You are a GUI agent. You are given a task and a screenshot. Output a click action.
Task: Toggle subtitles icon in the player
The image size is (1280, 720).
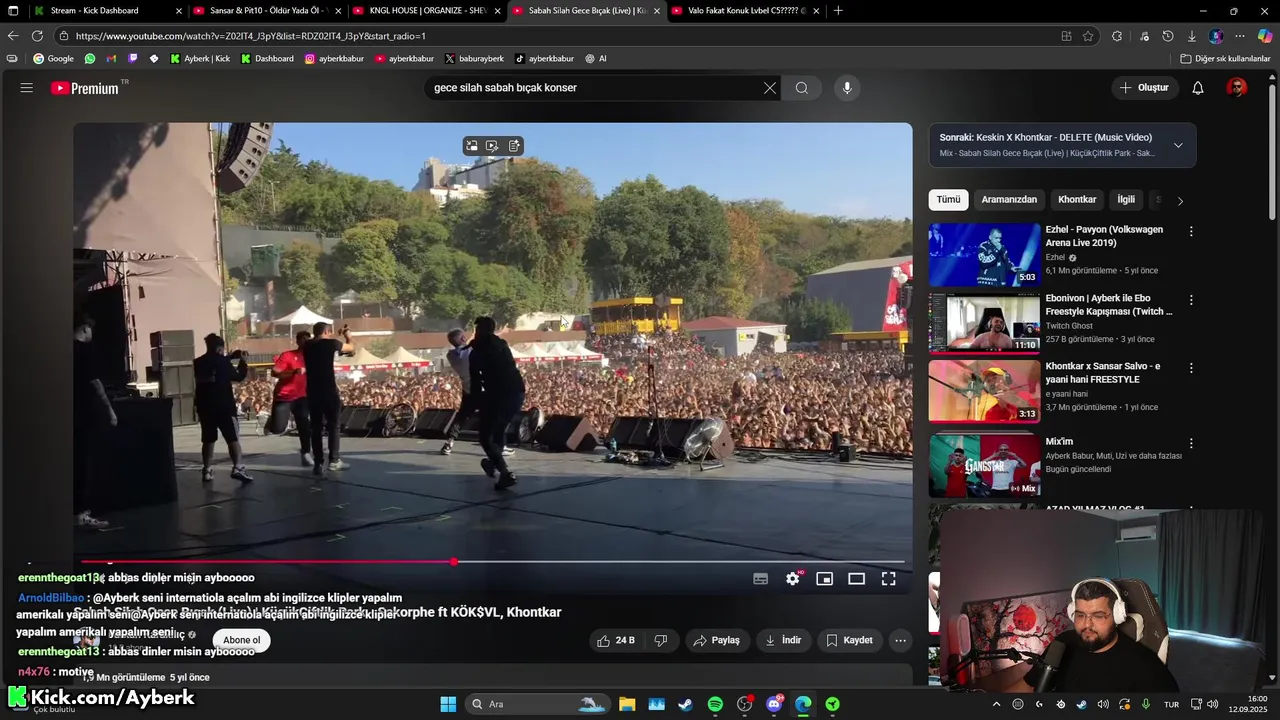[760, 578]
